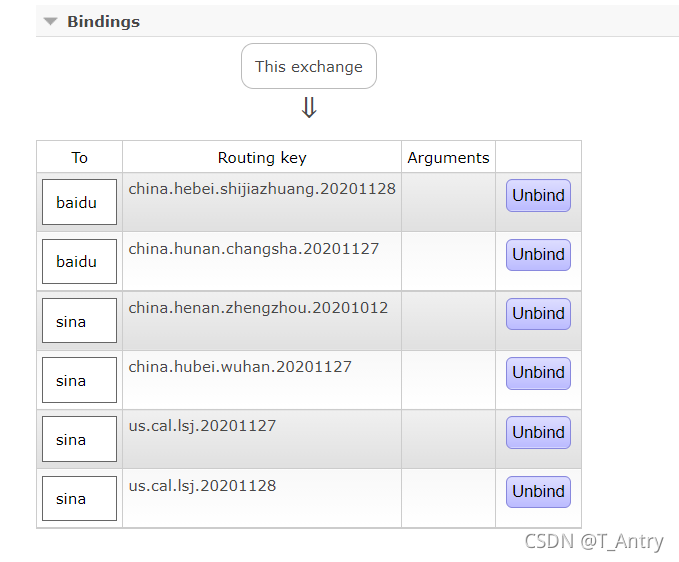Open sina queue for us.cal.lsj.20201127
The height and width of the screenshot is (562, 679).
point(79,439)
